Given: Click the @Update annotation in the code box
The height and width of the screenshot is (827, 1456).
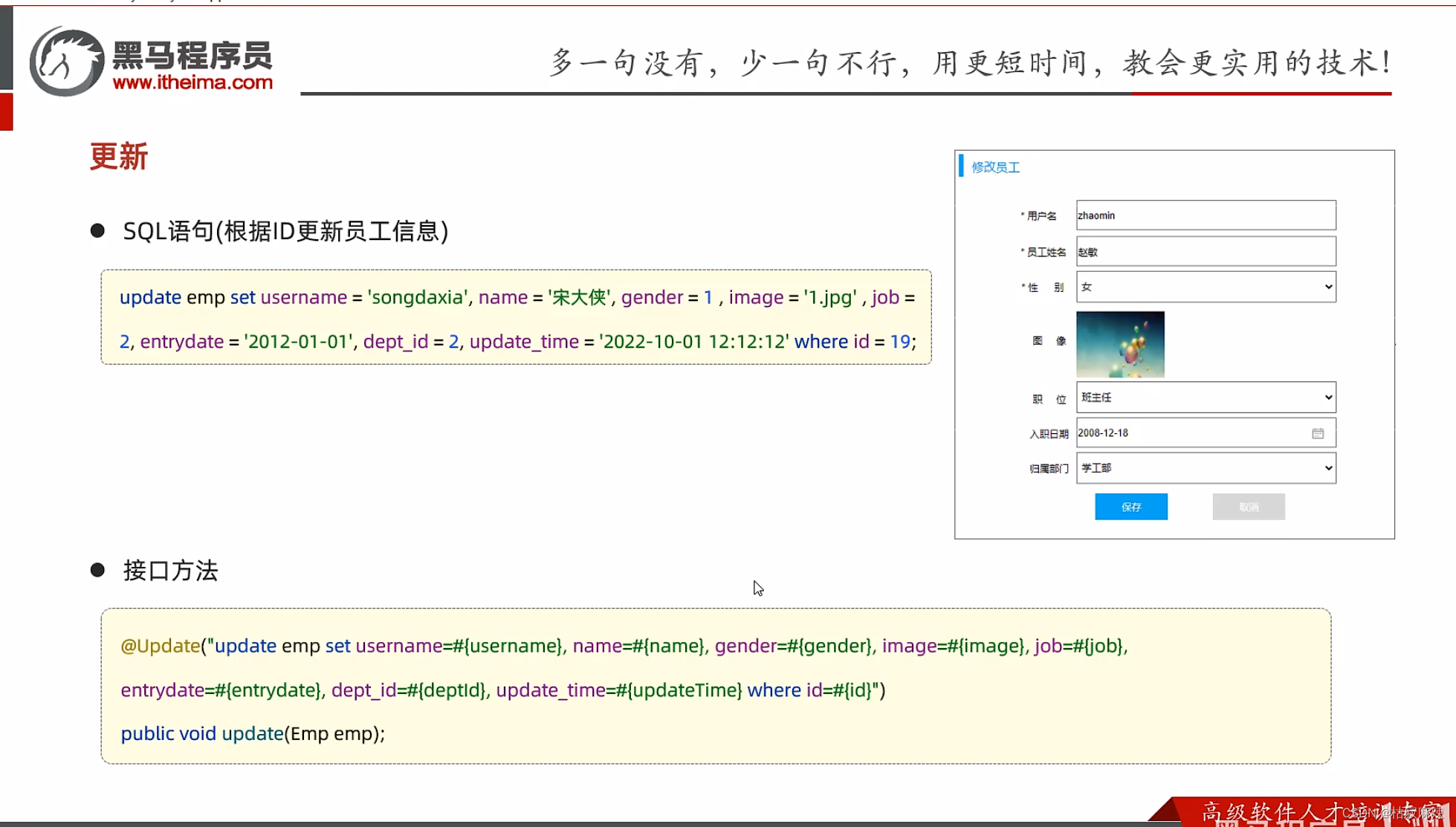Looking at the screenshot, I should pyautogui.click(x=161, y=646).
